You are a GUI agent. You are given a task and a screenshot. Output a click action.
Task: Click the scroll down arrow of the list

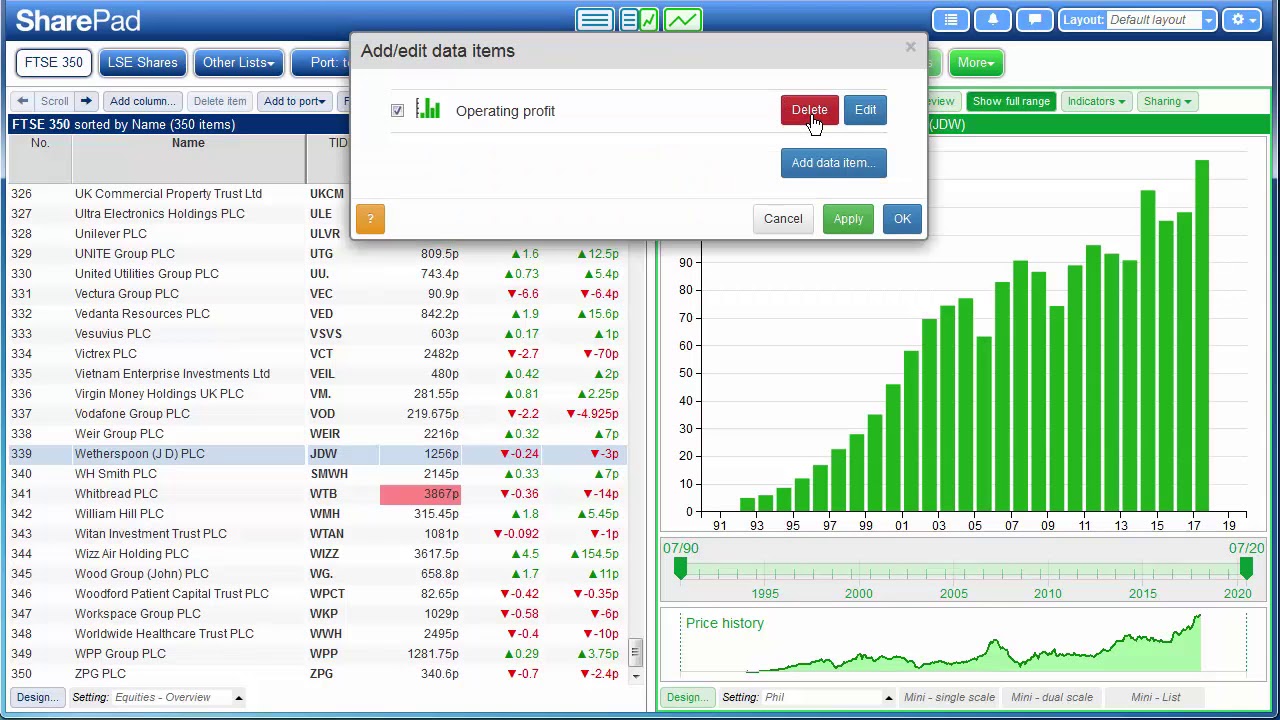point(634,675)
